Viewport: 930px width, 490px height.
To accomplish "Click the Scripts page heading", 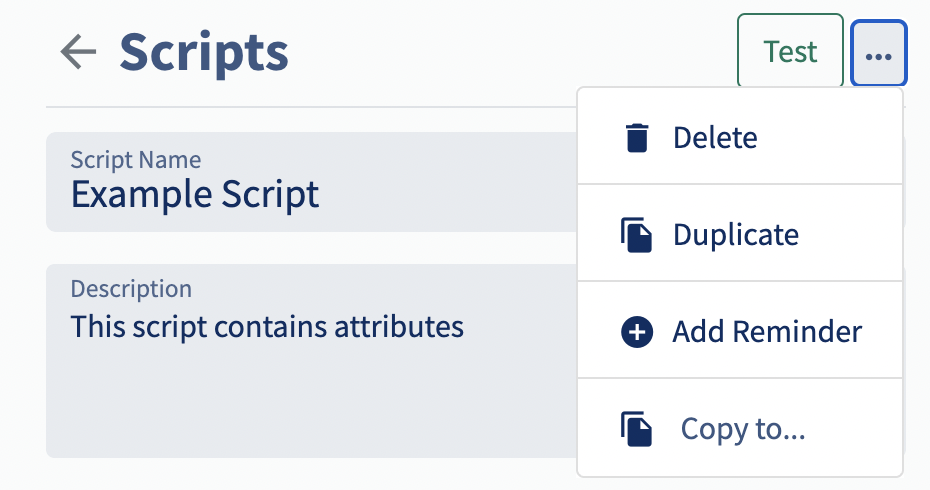I will (x=204, y=52).
